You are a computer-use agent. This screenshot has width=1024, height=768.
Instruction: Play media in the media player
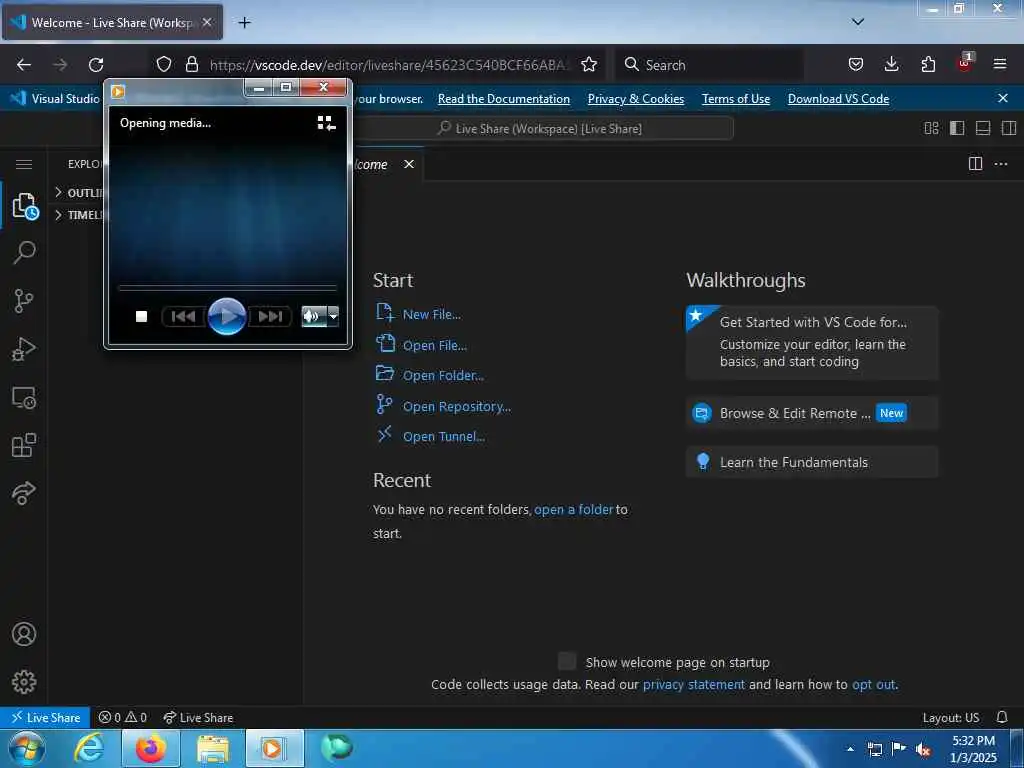click(227, 316)
